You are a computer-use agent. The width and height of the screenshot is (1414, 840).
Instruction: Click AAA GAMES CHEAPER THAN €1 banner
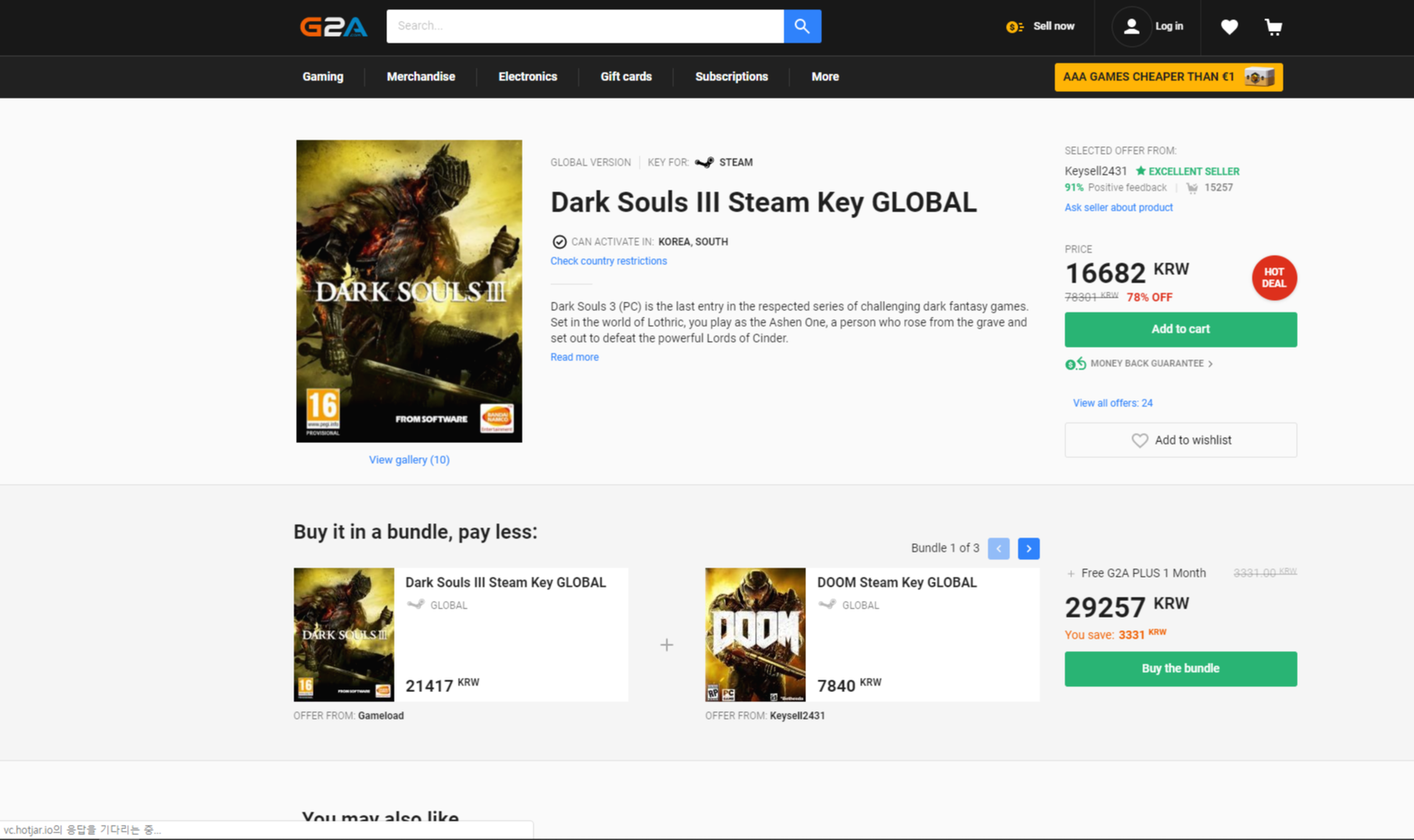point(1168,77)
